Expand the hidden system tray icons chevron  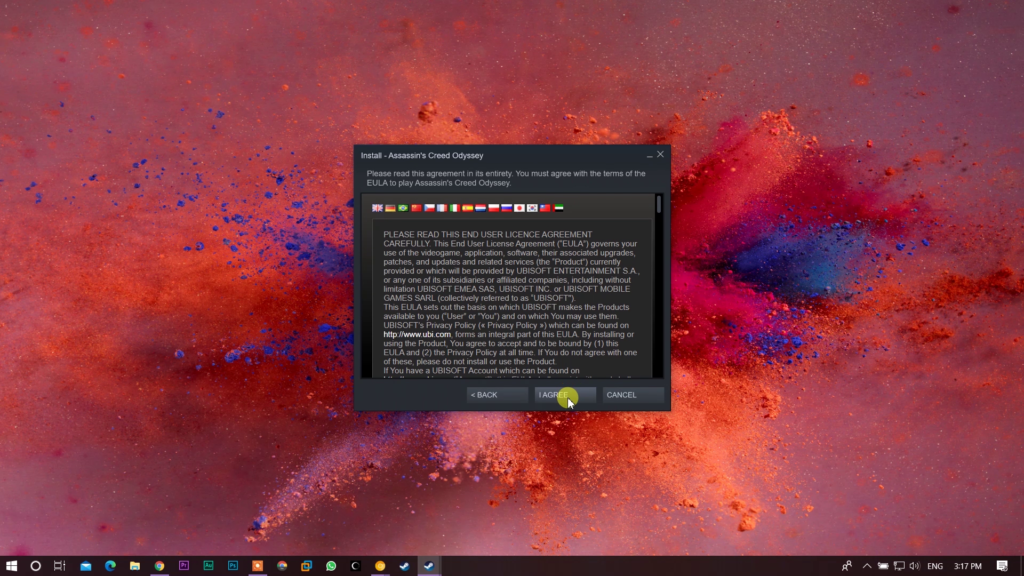tap(867, 566)
